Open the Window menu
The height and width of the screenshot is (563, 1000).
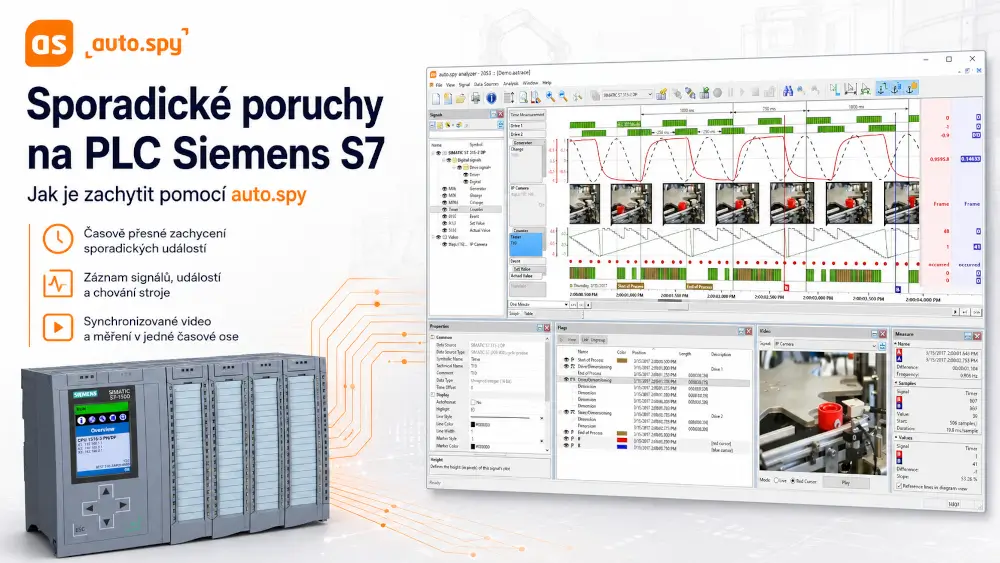click(531, 83)
